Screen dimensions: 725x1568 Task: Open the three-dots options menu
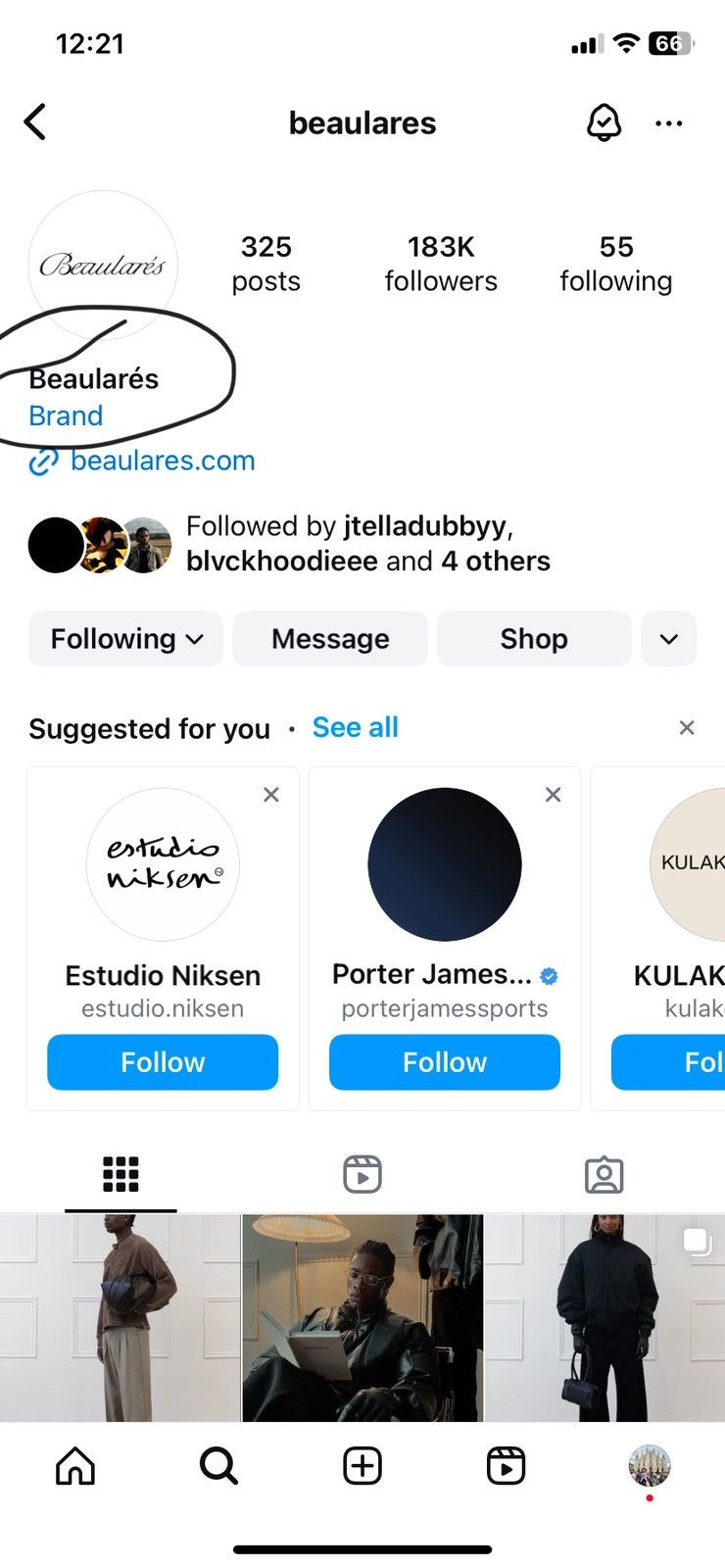(x=669, y=123)
